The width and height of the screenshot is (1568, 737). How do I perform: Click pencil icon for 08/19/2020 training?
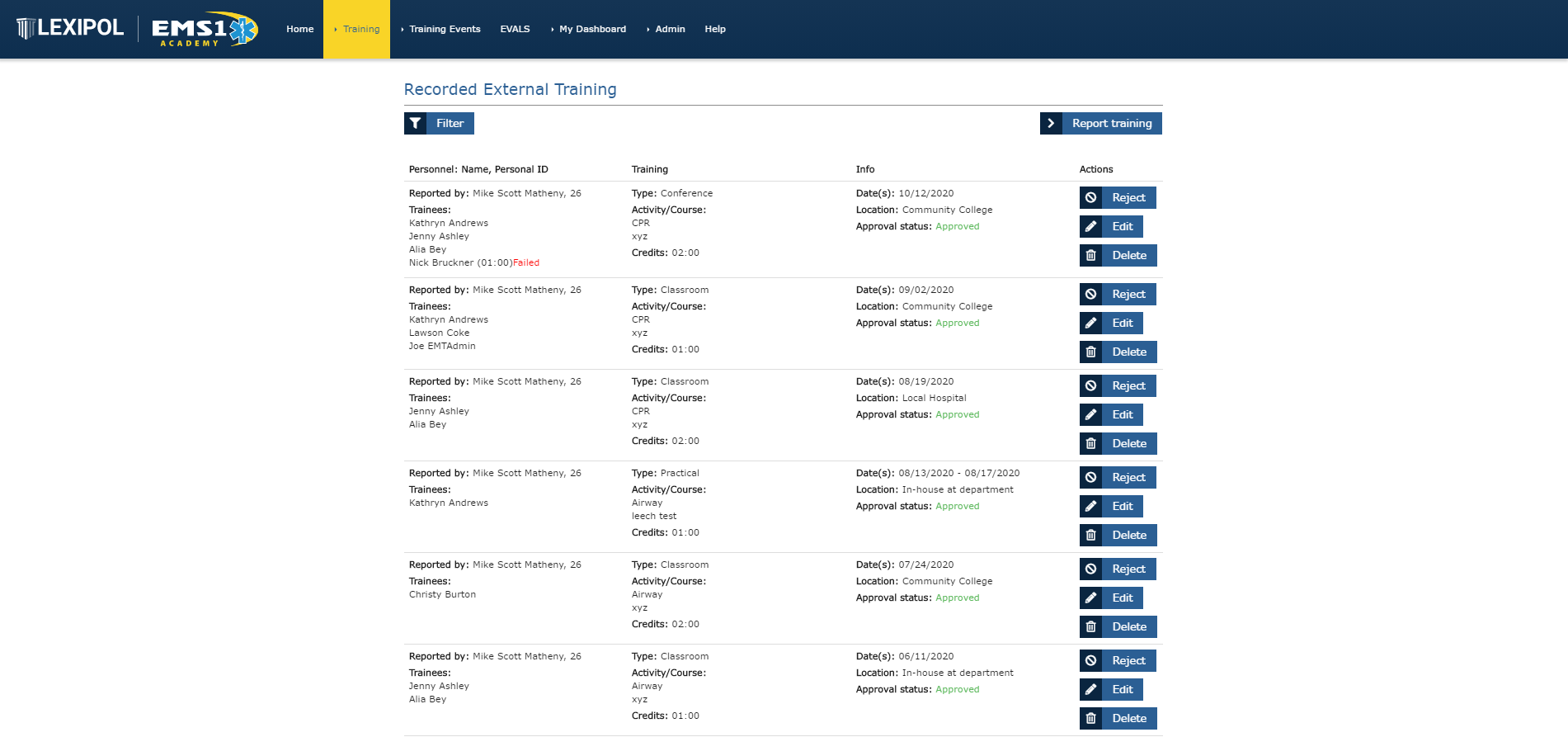point(1090,414)
